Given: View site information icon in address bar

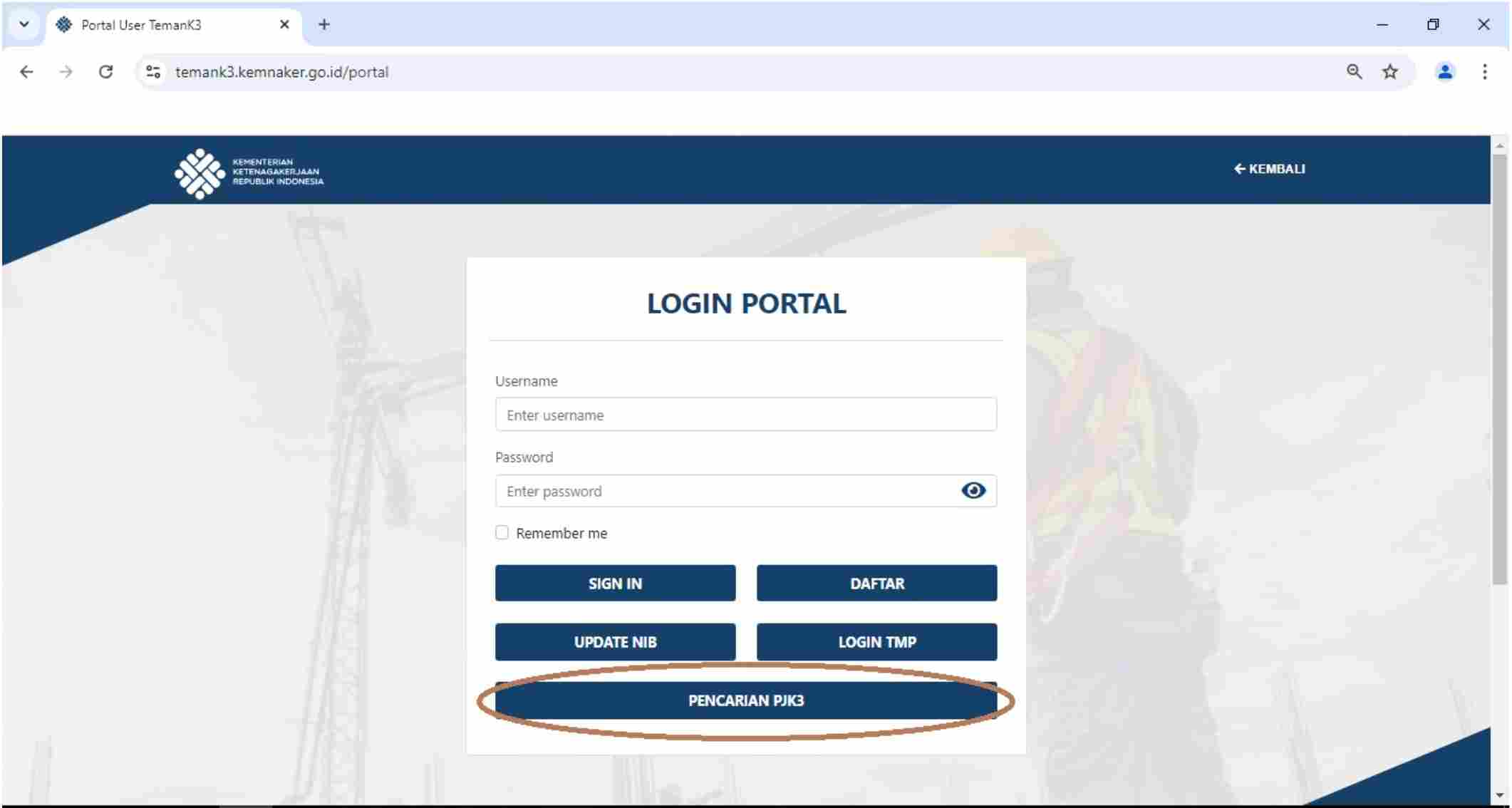Looking at the screenshot, I should coord(153,72).
